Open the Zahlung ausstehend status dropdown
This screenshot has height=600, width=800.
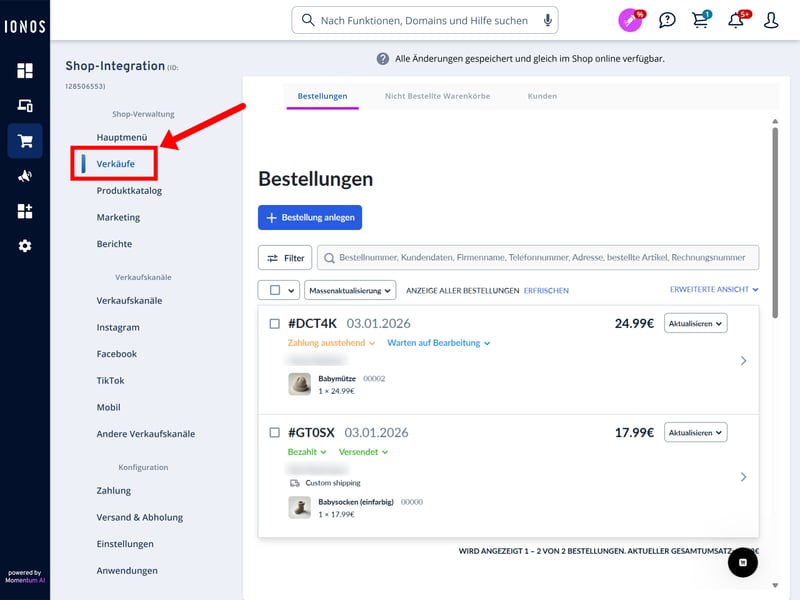[331, 343]
